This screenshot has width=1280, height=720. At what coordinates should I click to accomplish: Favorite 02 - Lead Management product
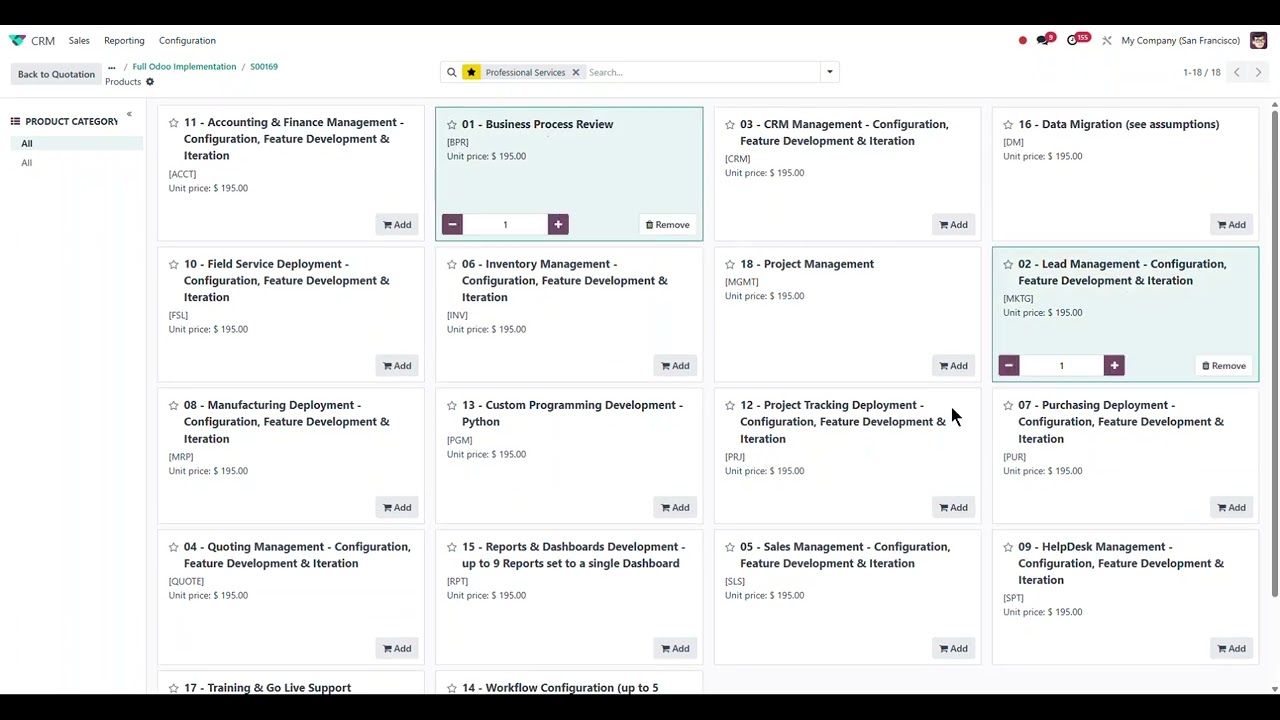coord(1008,264)
